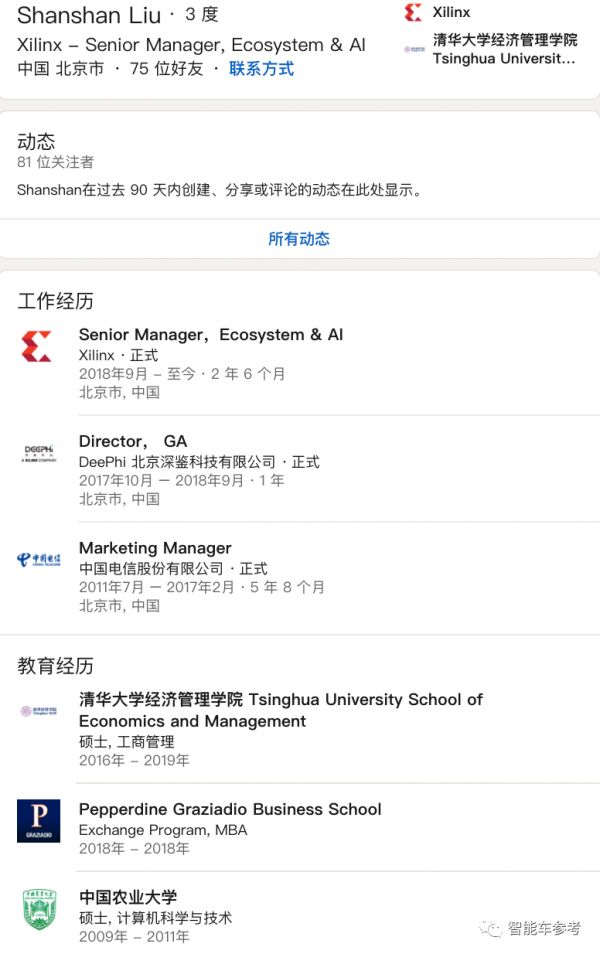Click the Xilinx company name at top right
This screenshot has width=600, height=954.
(x=451, y=13)
